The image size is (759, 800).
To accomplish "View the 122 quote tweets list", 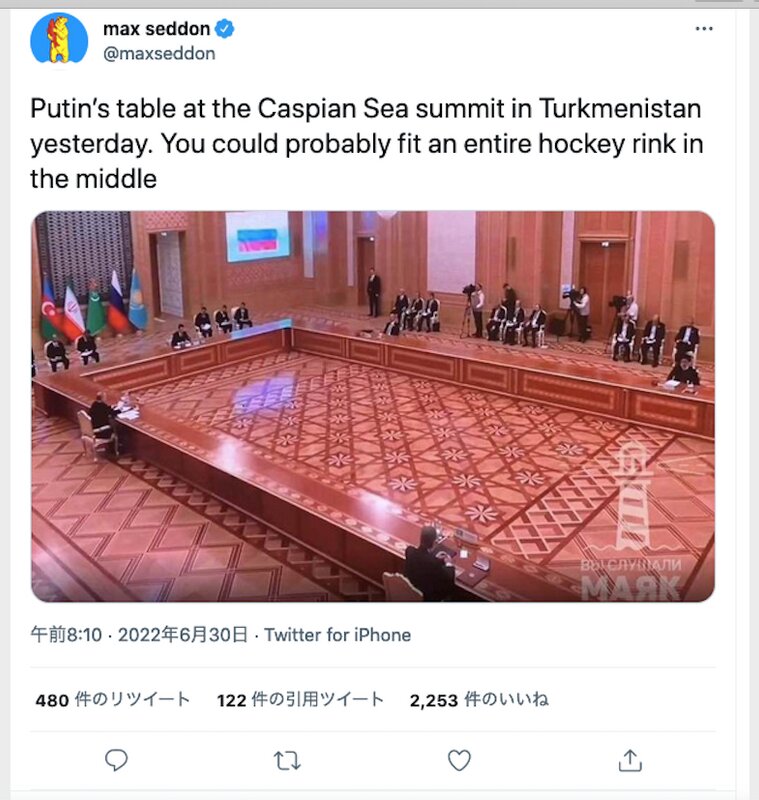I will (x=300, y=699).
